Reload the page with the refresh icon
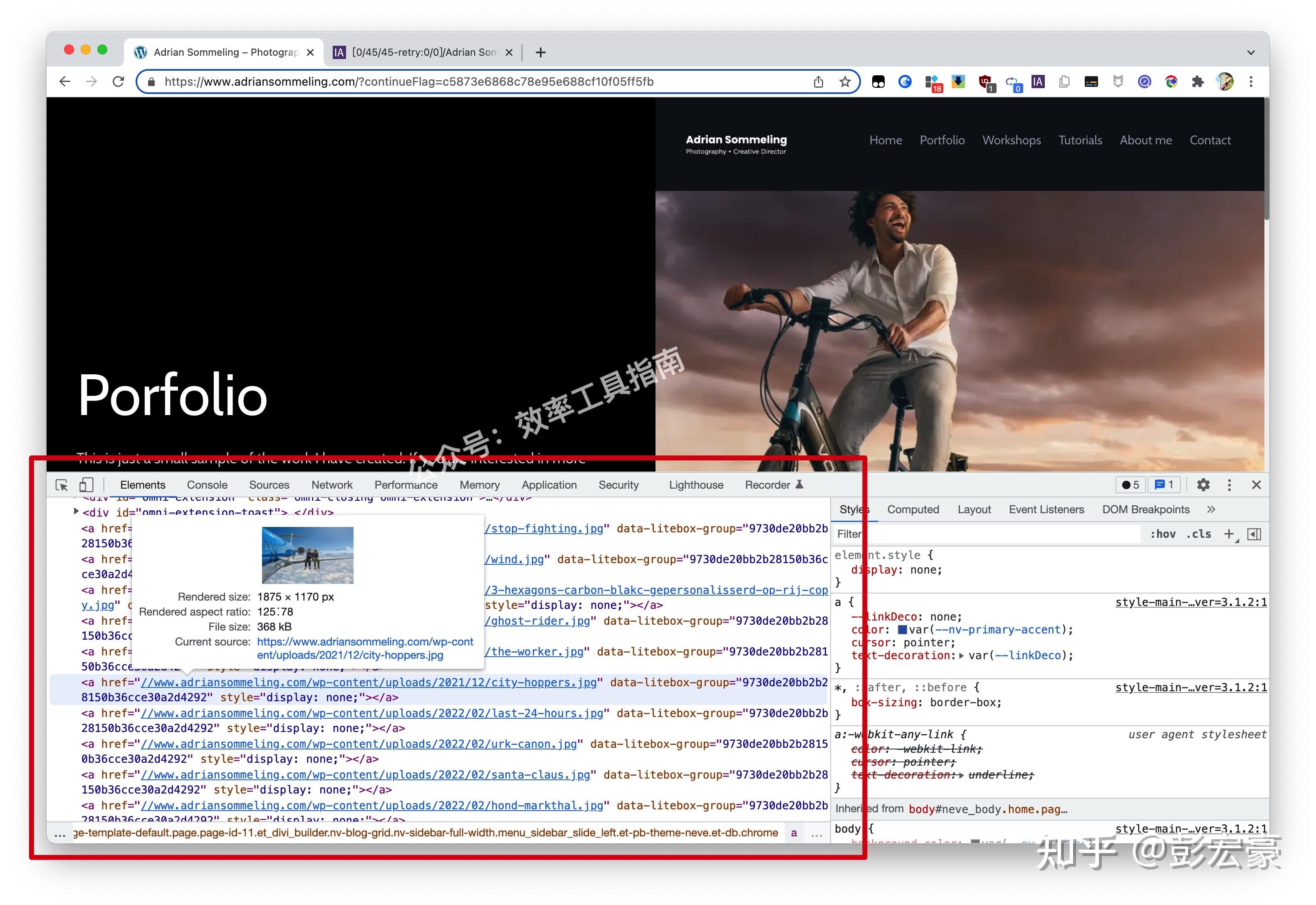1316x905 pixels. (x=119, y=81)
